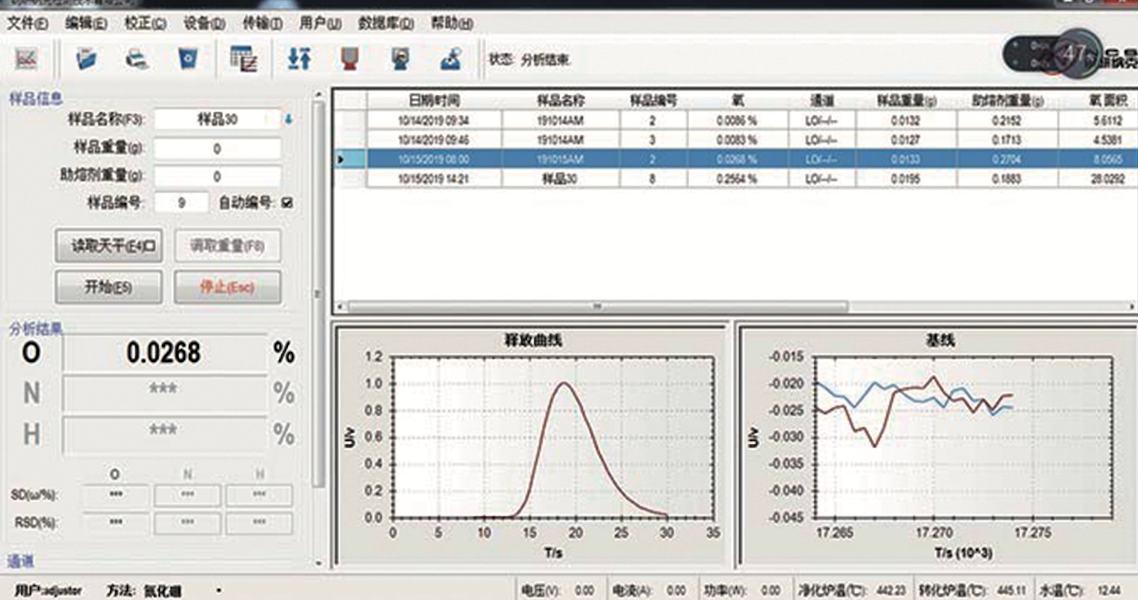Viewport: 1138px width, 600px height.
Task: Click the 基线 chart title
Action: (940, 340)
